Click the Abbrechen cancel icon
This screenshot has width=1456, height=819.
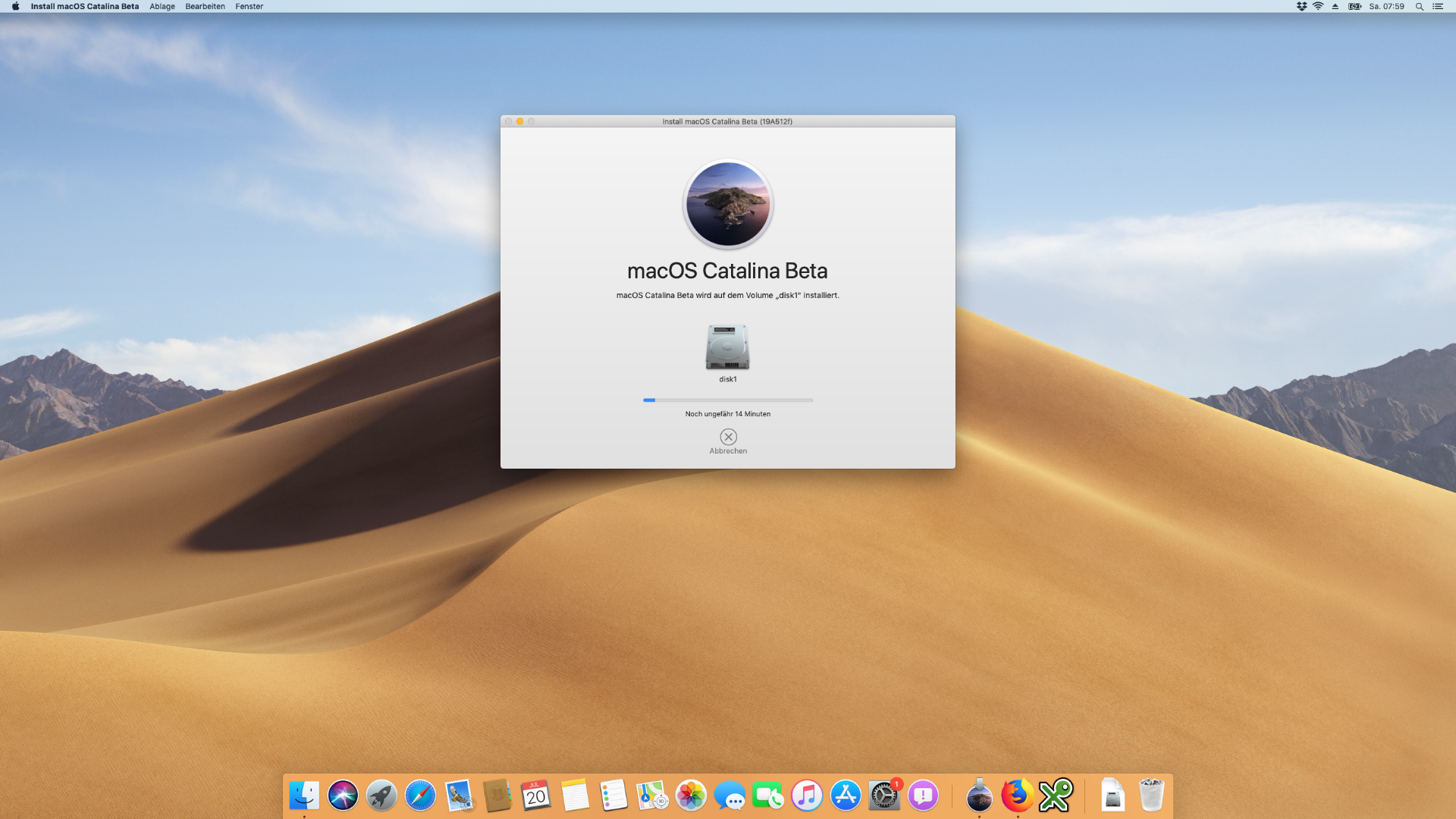pos(728,437)
